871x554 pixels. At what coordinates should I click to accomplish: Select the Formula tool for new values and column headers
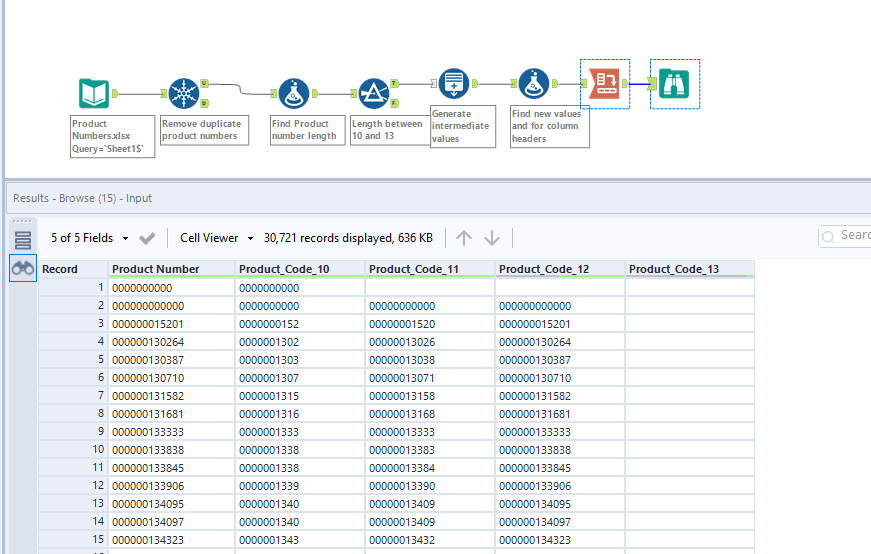534,83
